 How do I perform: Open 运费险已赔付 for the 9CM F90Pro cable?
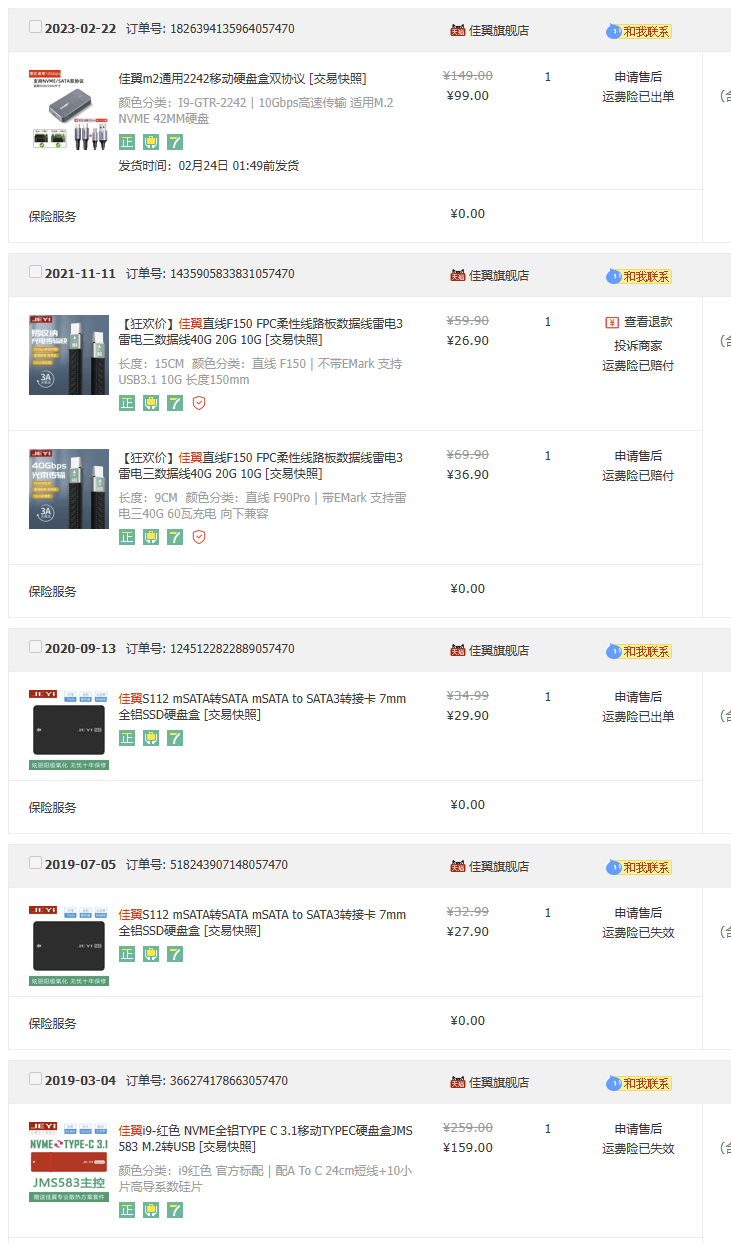click(x=638, y=476)
